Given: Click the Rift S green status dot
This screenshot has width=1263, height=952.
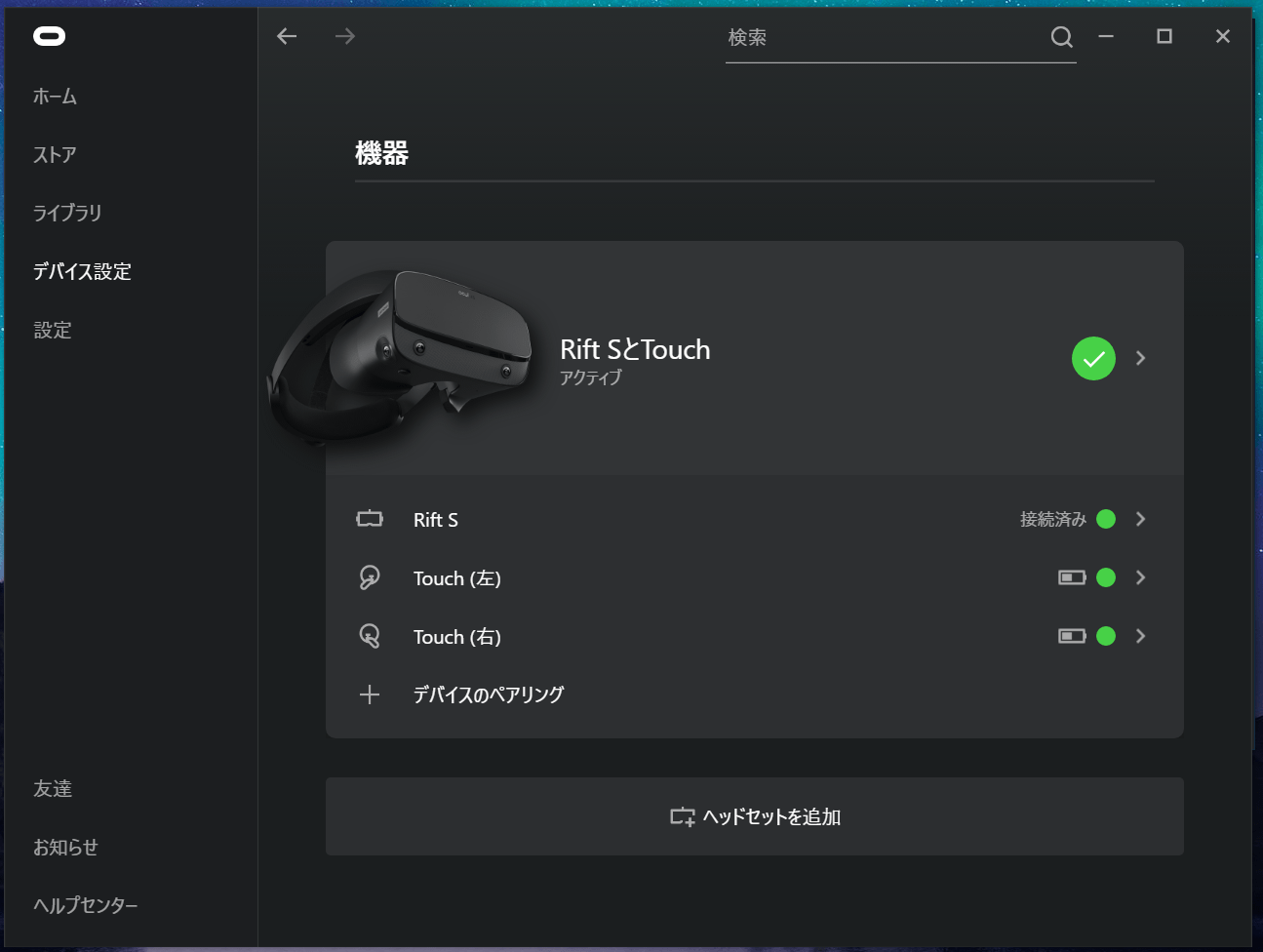Looking at the screenshot, I should 1106,519.
